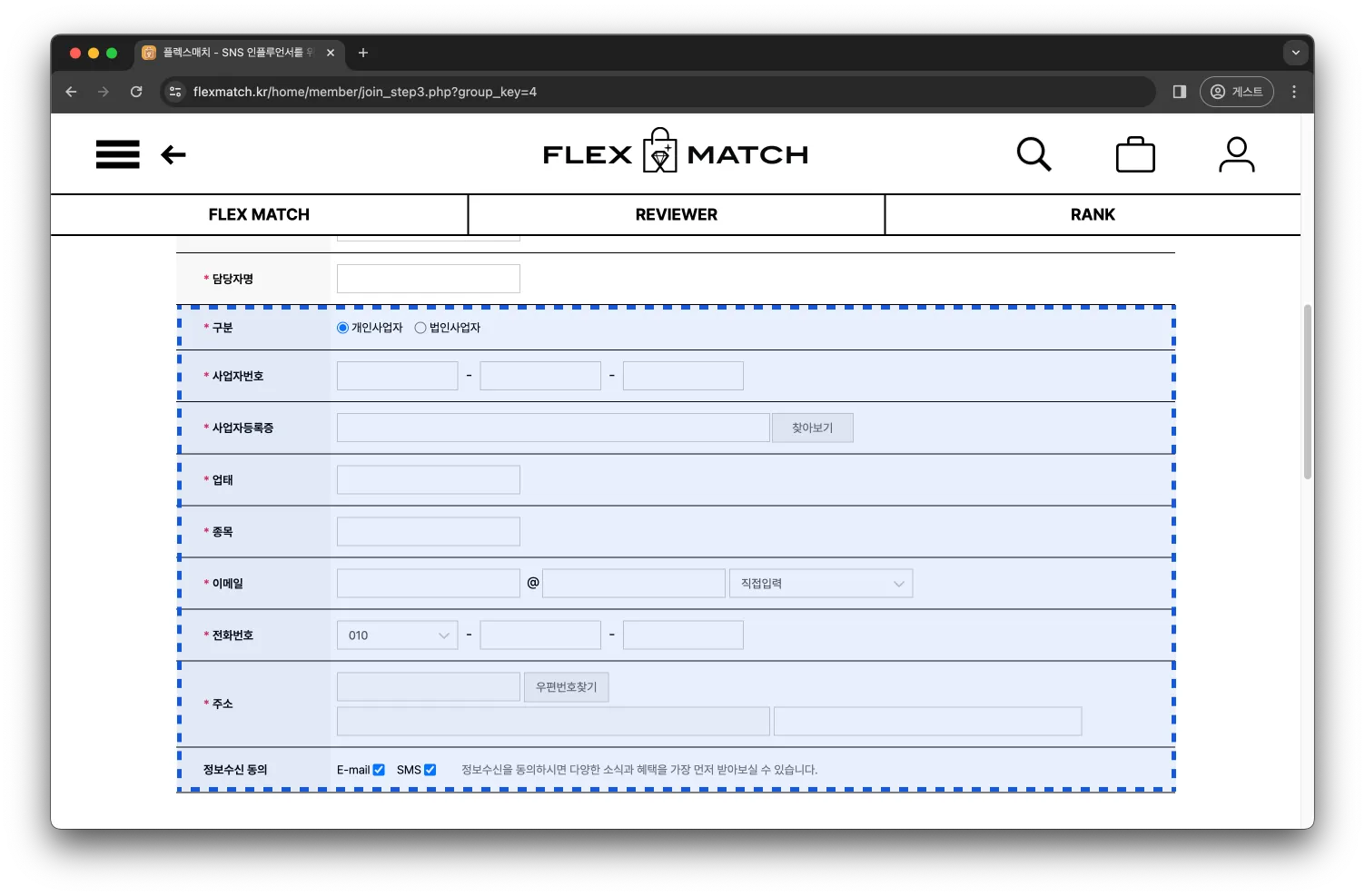Click the 찾아보기 browse button
Screen dimensions: 1365x896
pyautogui.click(x=813, y=428)
